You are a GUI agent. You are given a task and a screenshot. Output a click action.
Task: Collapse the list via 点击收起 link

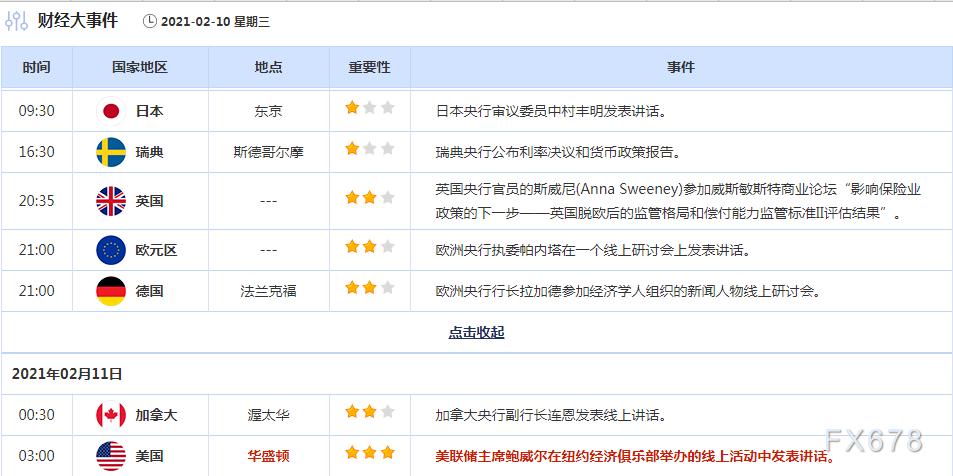pos(476,333)
